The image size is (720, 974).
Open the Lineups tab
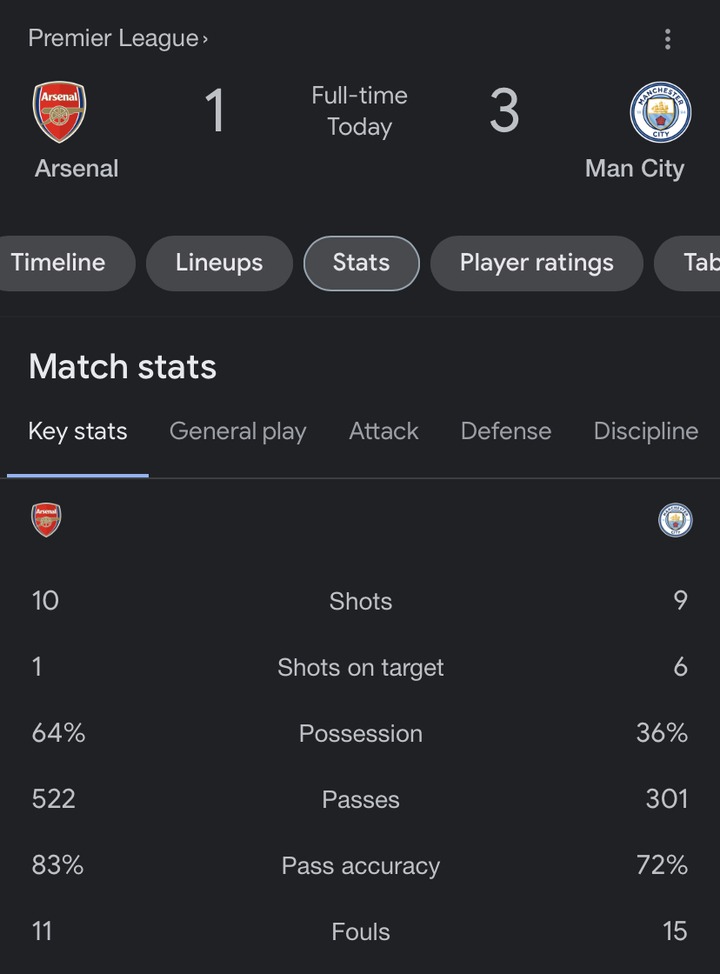[x=219, y=263]
